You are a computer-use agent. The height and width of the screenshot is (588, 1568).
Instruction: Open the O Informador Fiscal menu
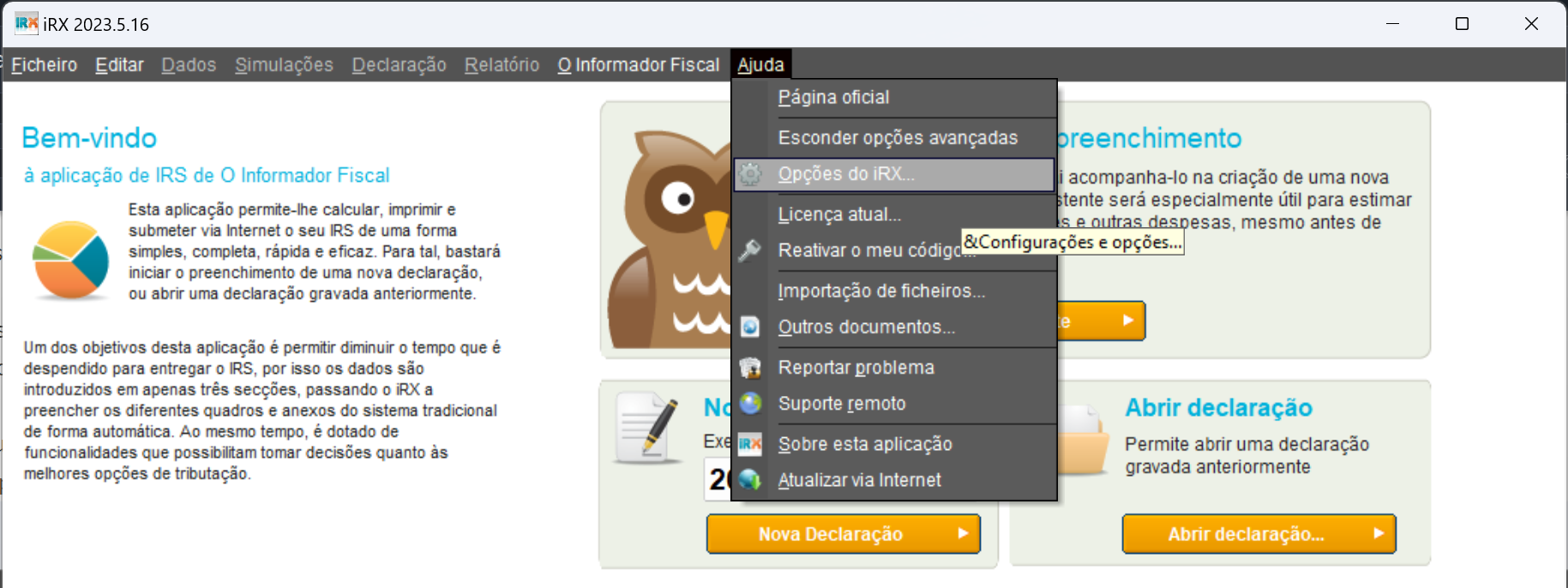(639, 65)
